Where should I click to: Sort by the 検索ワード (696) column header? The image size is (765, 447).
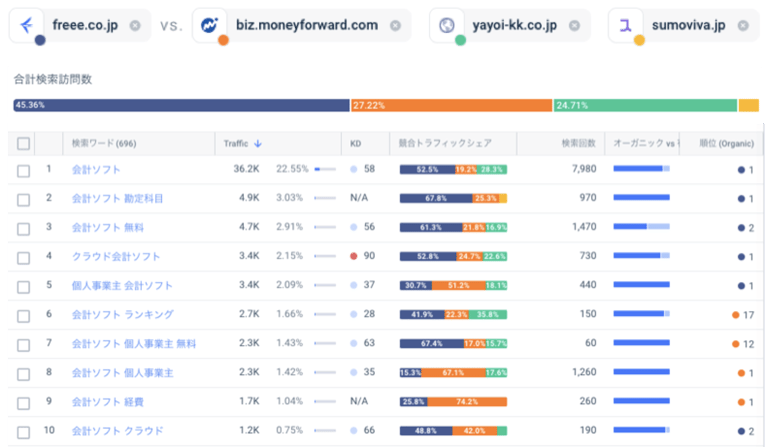pyautogui.click(x=104, y=143)
